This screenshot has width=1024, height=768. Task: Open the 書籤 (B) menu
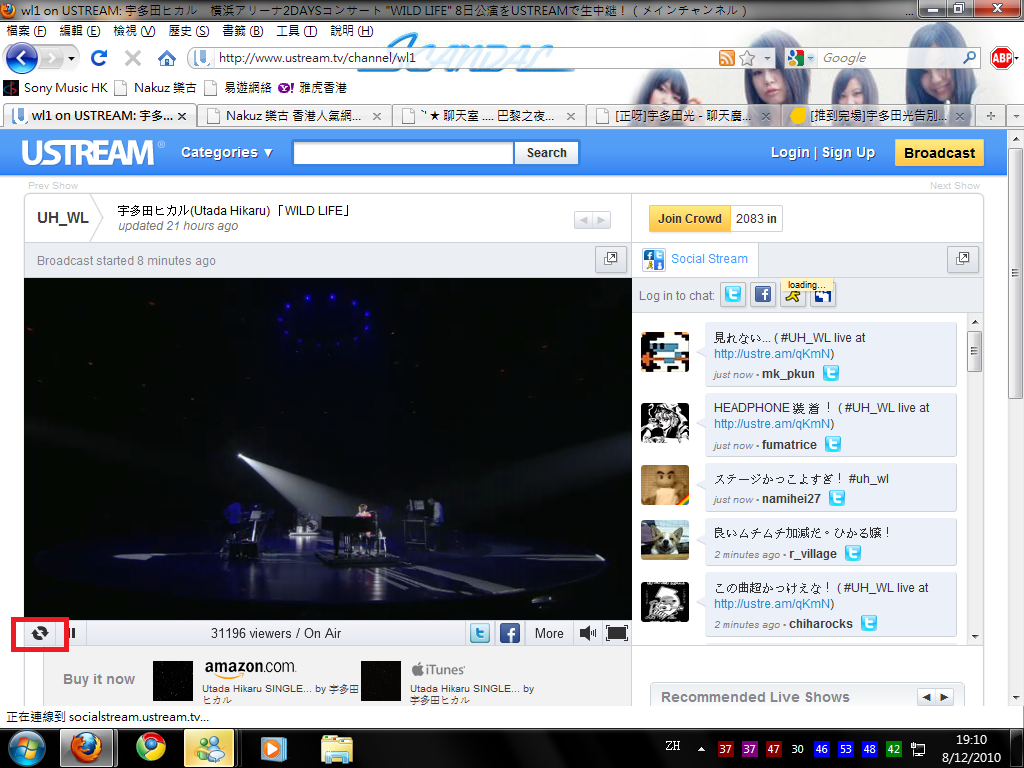pos(242,31)
